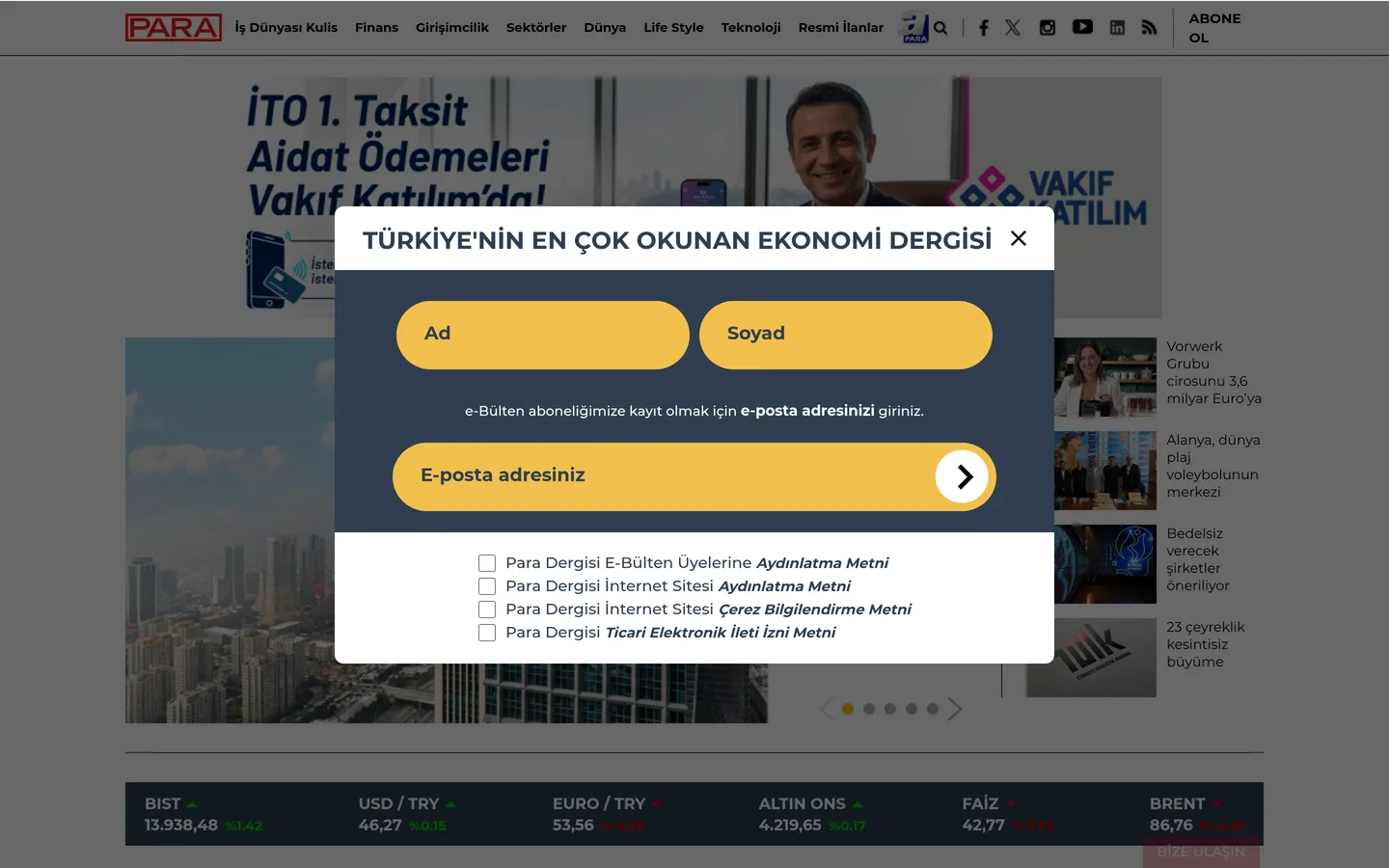Click the ALTIN ONS ticker
1389x868 pixels.
[812, 815]
